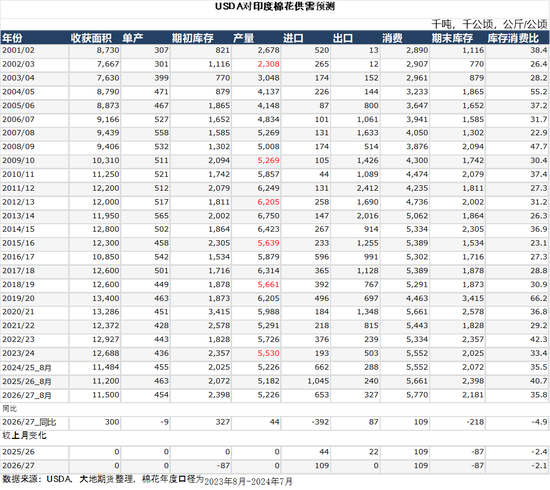The height and width of the screenshot is (490, 550).
Task: Select the data source footnote text
Action: [147, 480]
